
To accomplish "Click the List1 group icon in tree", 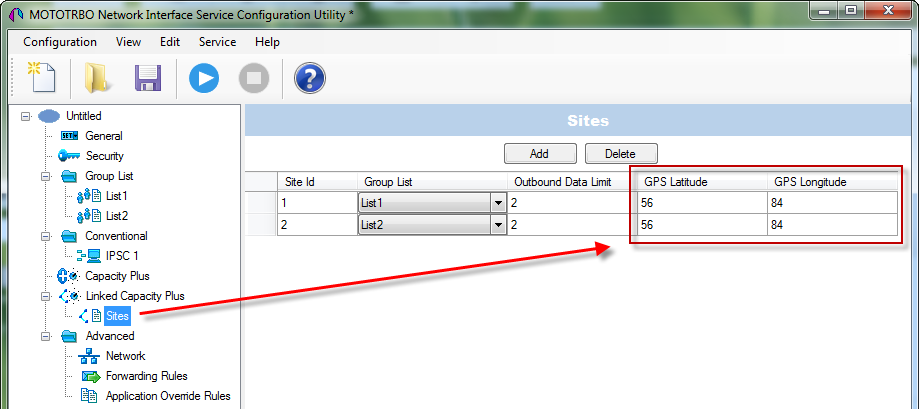I will click(x=90, y=196).
